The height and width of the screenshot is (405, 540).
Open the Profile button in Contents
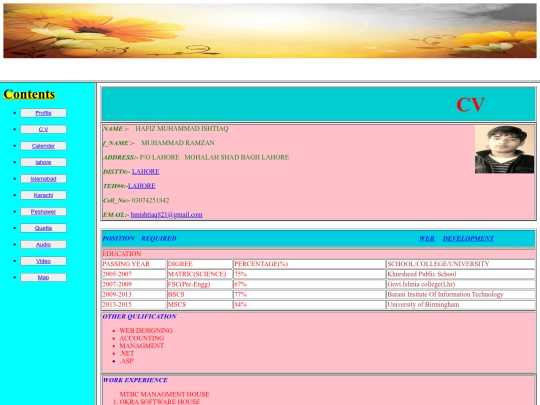[x=43, y=113]
